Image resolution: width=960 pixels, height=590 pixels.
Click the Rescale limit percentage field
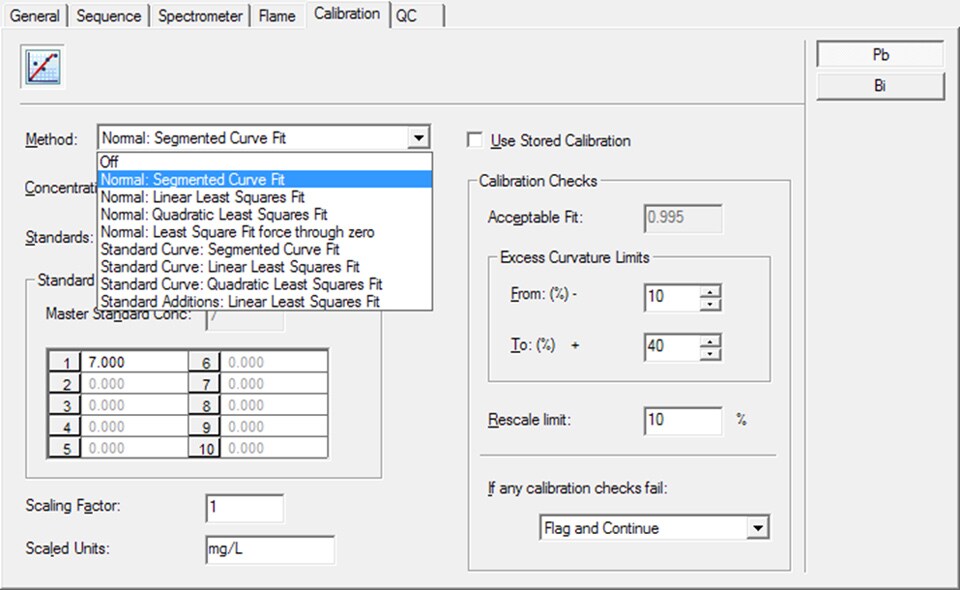(684, 420)
